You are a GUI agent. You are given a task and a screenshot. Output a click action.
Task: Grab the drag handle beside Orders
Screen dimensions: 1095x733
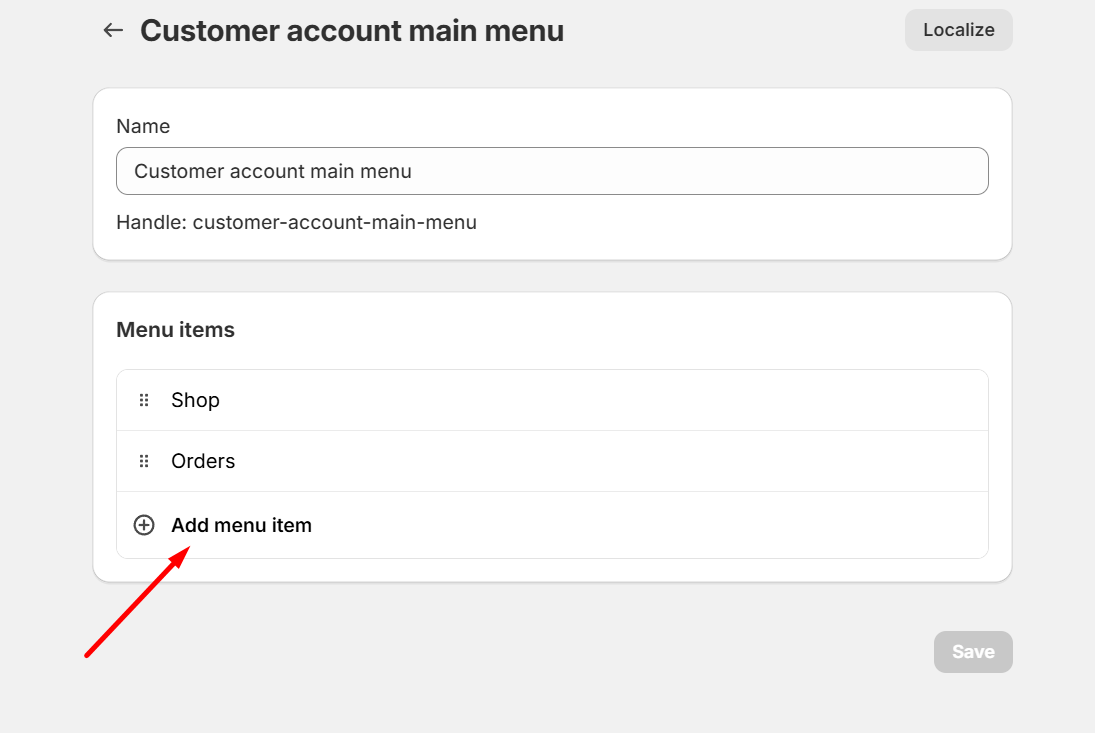click(x=144, y=461)
